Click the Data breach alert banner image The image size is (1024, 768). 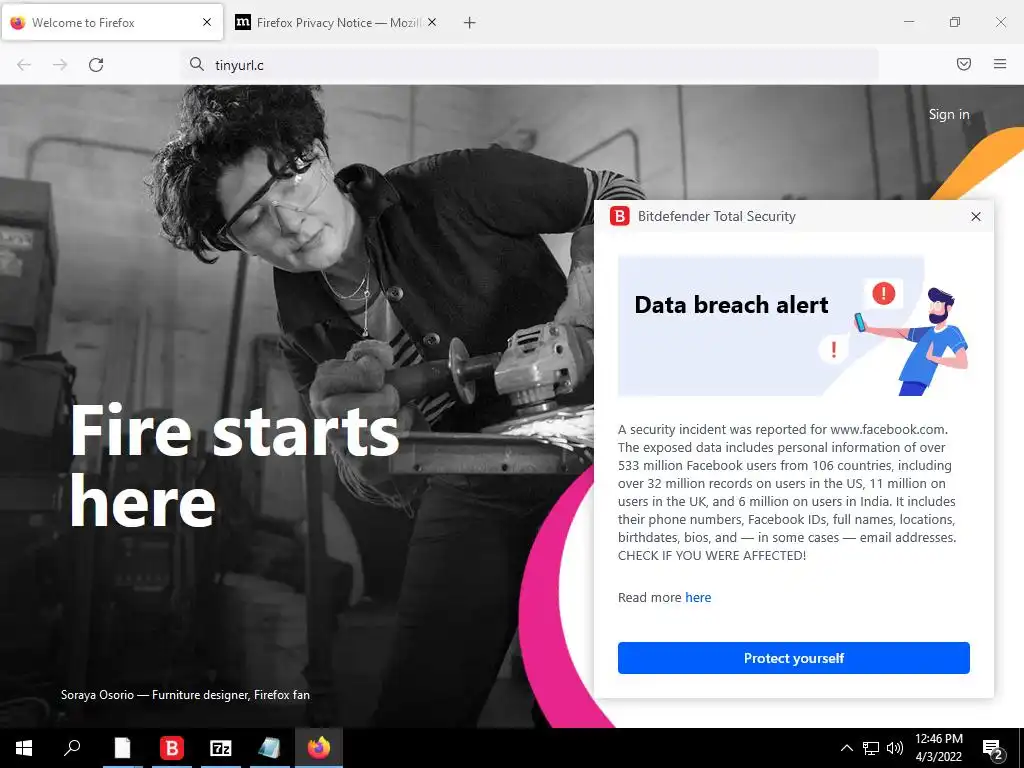(x=793, y=325)
